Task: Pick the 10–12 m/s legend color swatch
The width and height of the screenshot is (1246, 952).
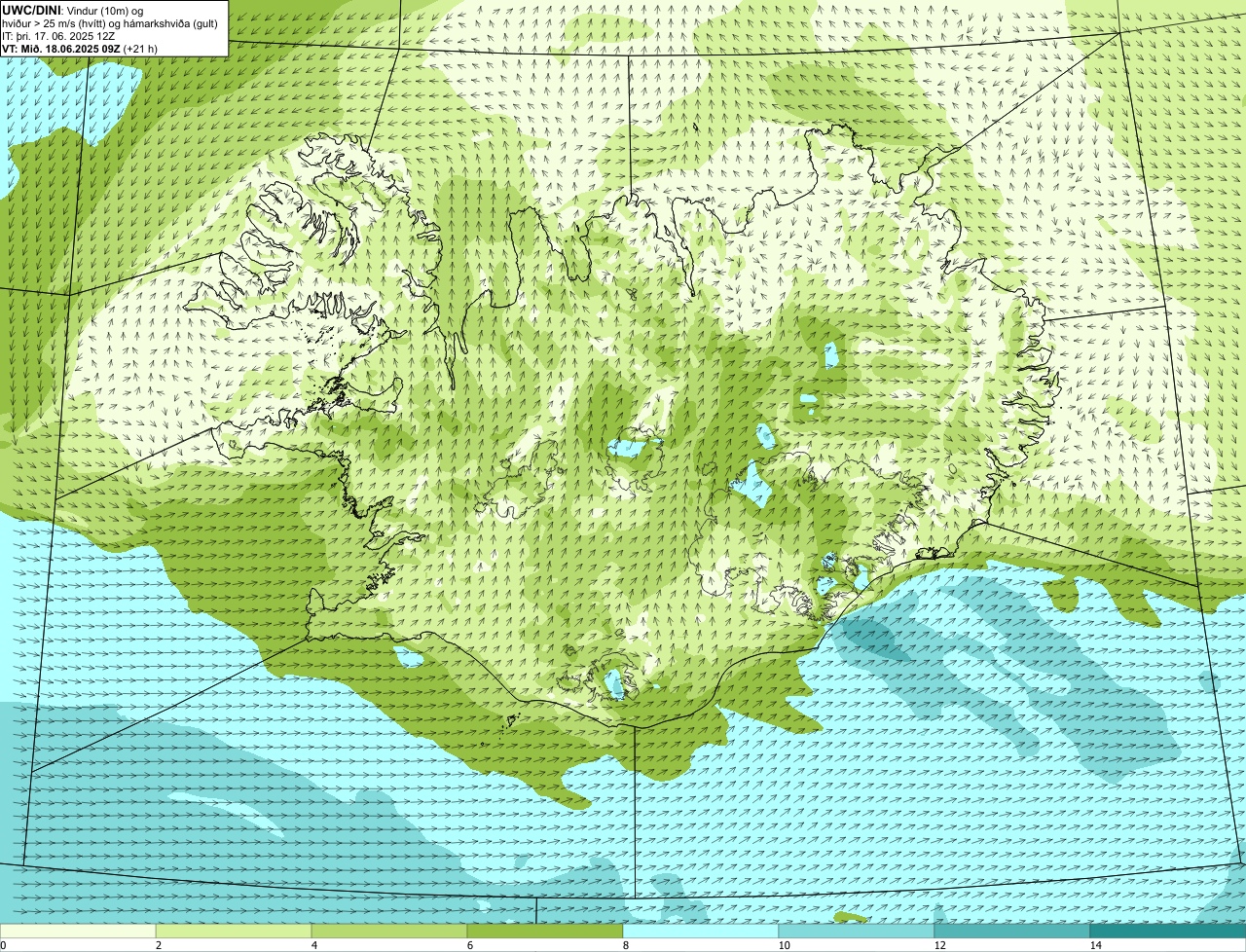Action: click(x=857, y=931)
